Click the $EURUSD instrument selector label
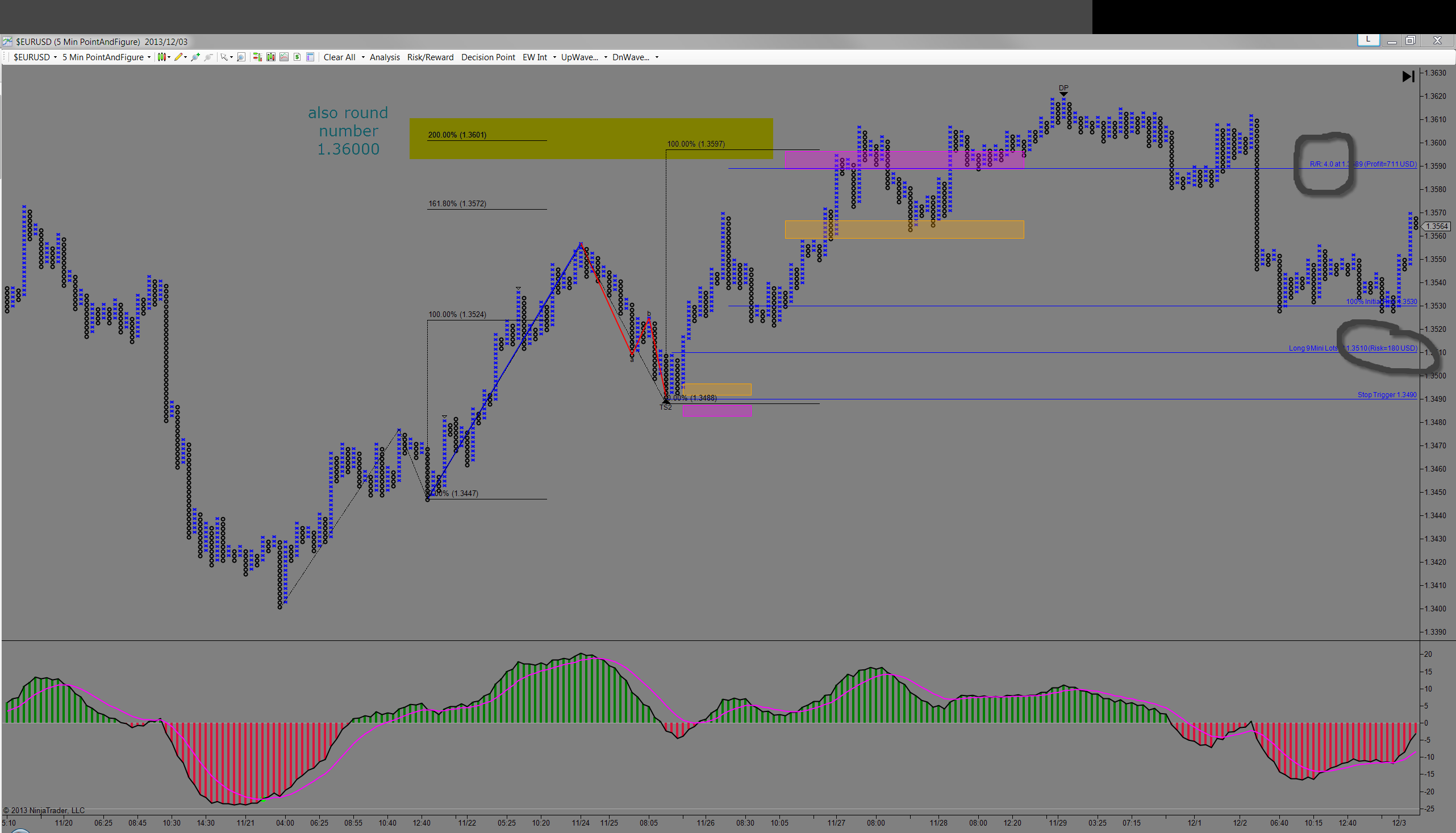The width and height of the screenshot is (1456, 833). click(31, 57)
